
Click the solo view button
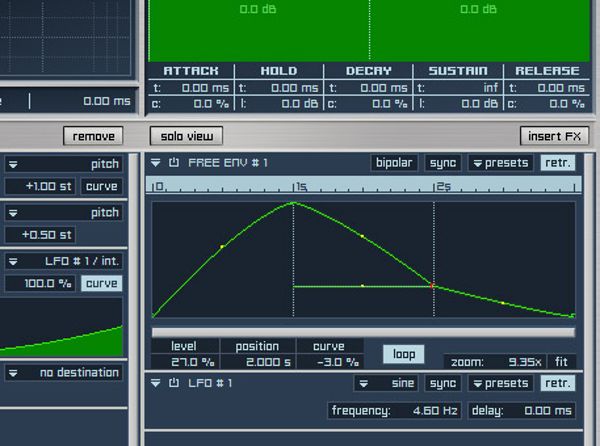point(187,136)
